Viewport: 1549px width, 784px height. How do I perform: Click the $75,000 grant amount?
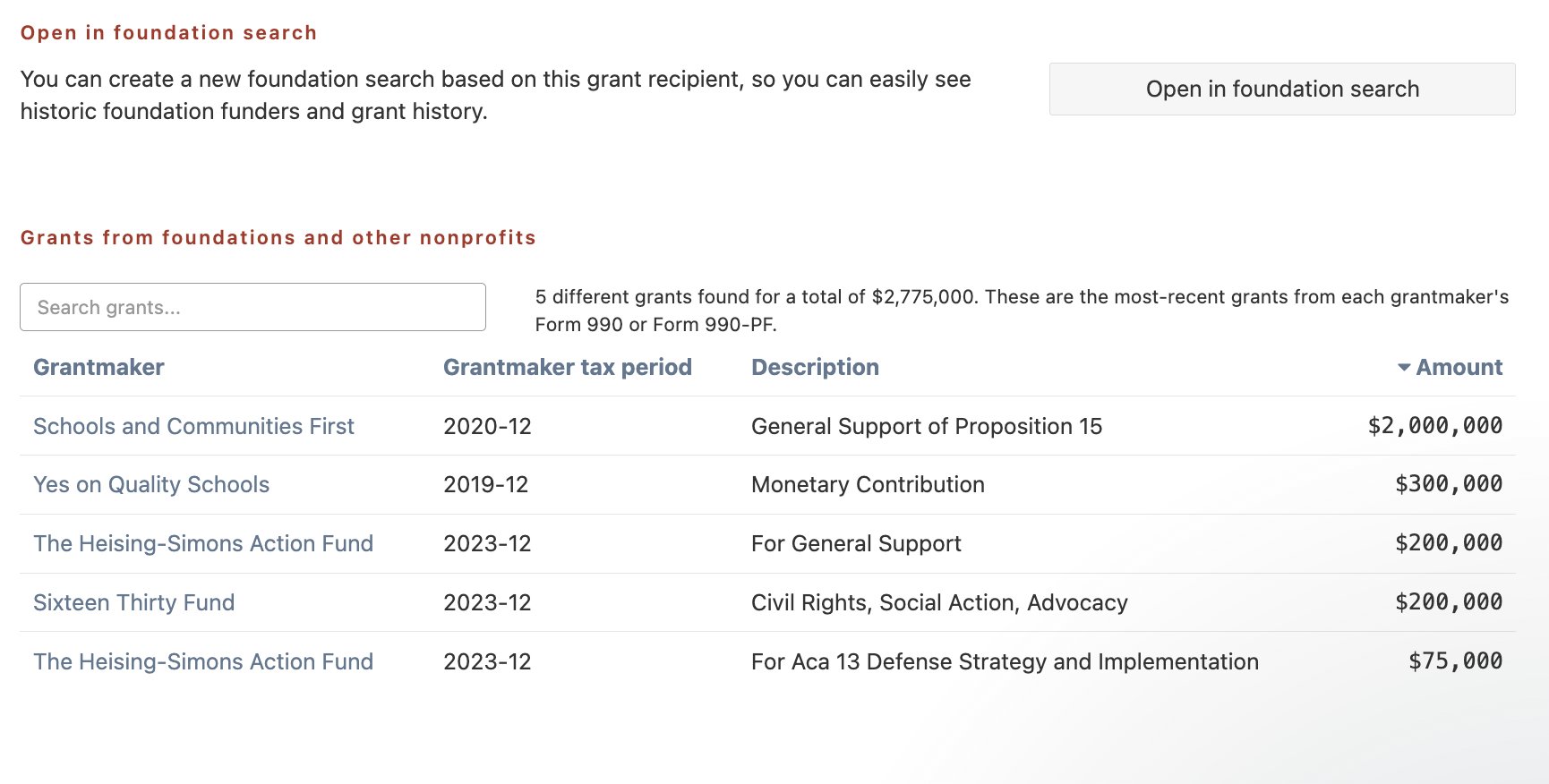tap(1455, 662)
